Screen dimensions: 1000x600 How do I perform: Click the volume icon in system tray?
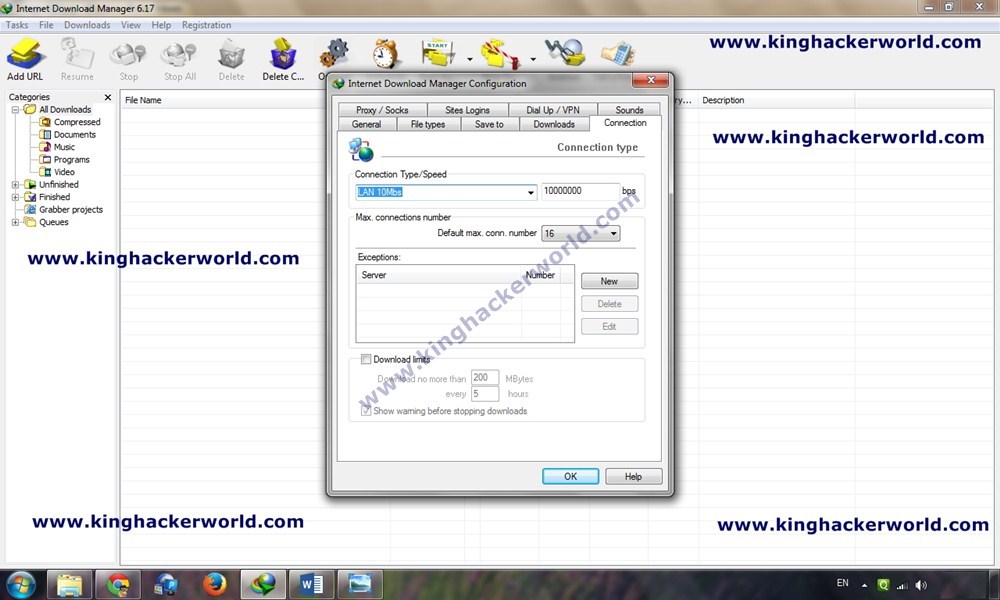click(921, 585)
